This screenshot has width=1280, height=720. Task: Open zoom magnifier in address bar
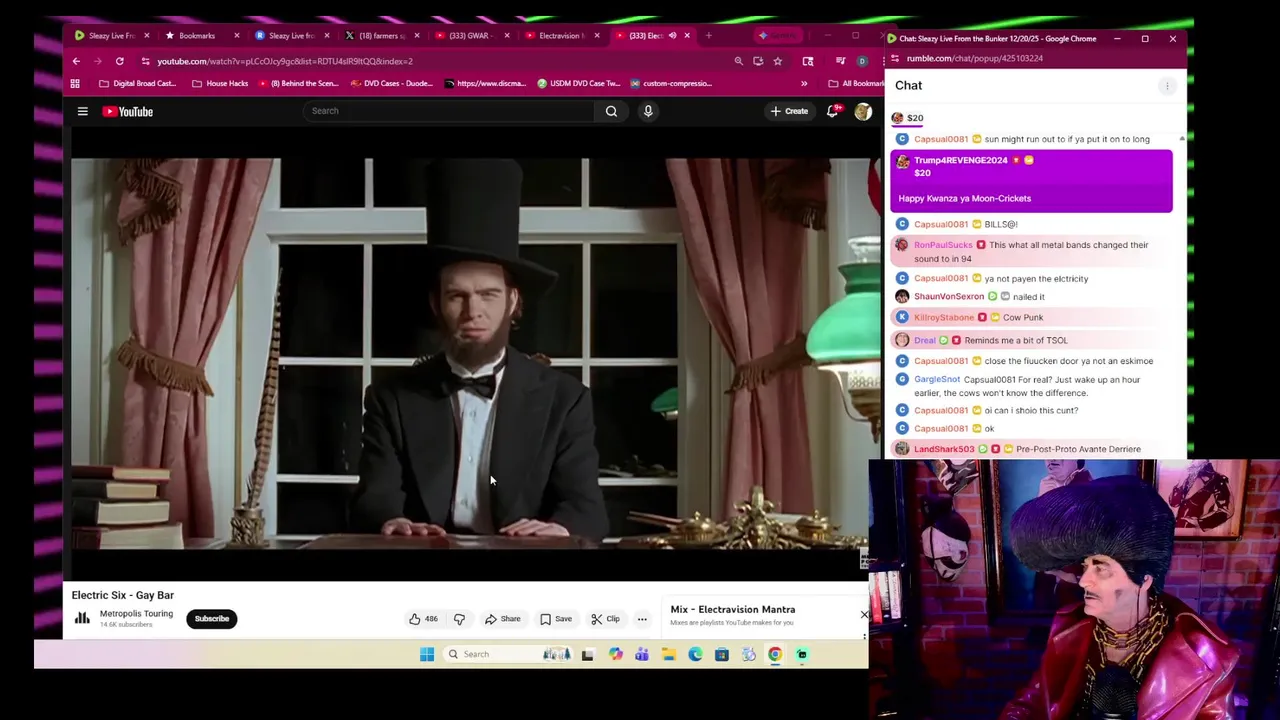click(x=738, y=61)
